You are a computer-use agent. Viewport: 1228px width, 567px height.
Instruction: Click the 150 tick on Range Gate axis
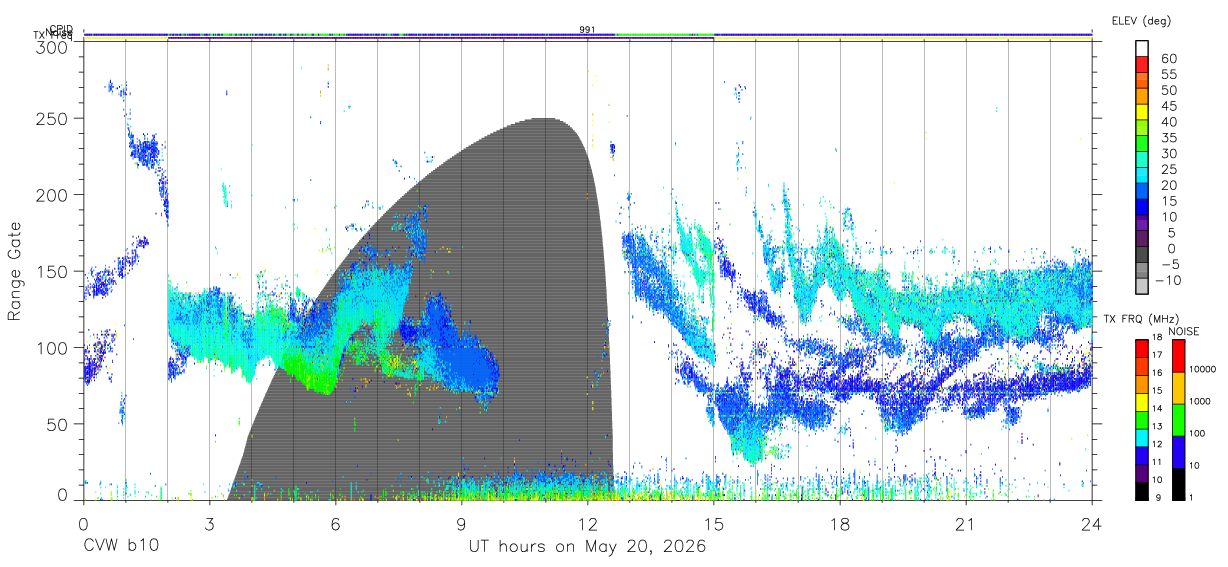pyautogui.click(x=51, y=271)
